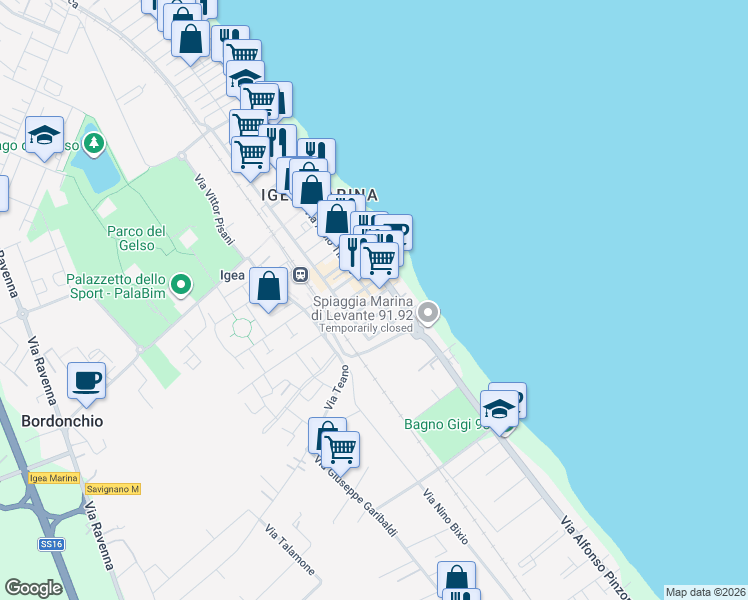Viewport: 748px width, 600px height.
Task: Select the shopping bag marker over the Igea Marina label
Action: pos(312,191)
